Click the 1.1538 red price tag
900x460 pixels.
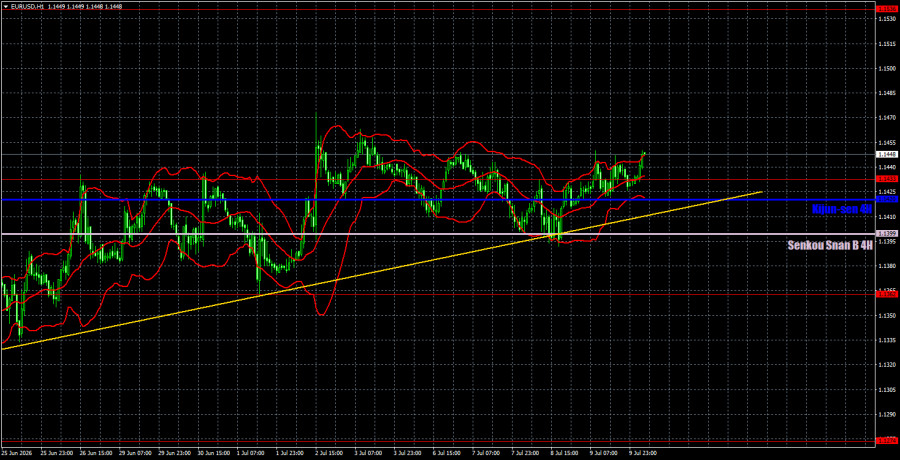tap(887, 9)
